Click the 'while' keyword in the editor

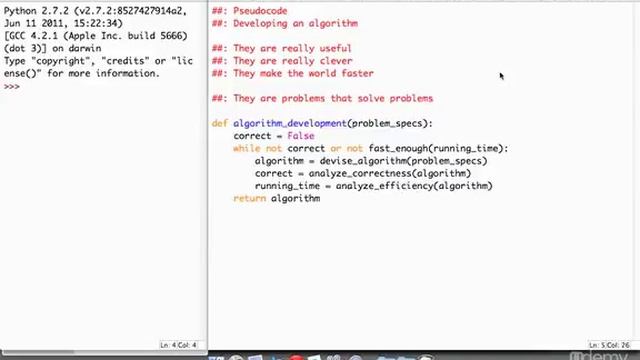click(247, 149)
